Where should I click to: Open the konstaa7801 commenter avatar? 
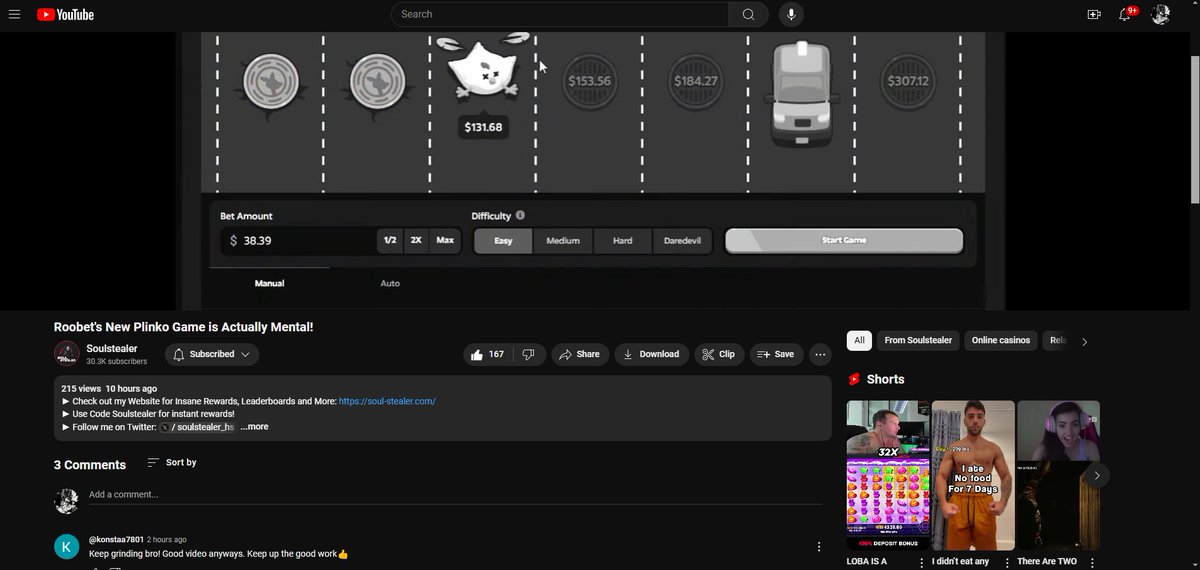(66, 546)
